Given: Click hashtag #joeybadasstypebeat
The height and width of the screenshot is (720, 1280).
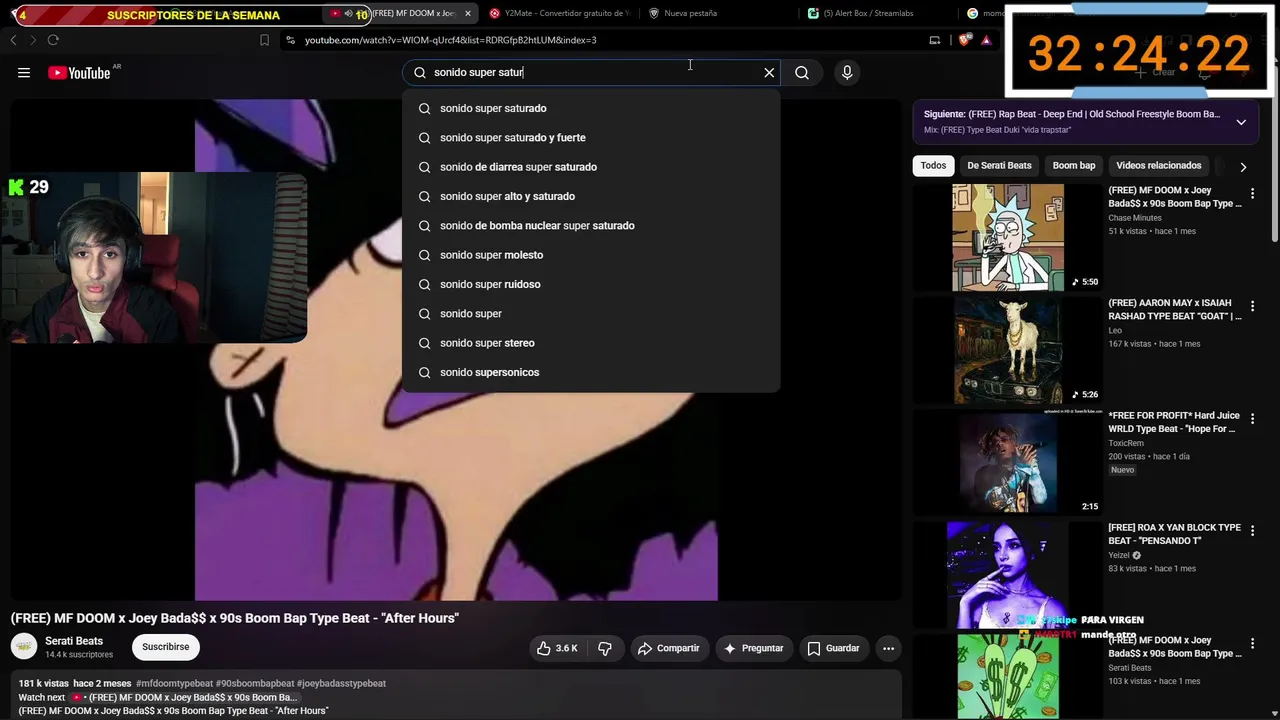Looking at the screenshot, I should click(341, 684).
